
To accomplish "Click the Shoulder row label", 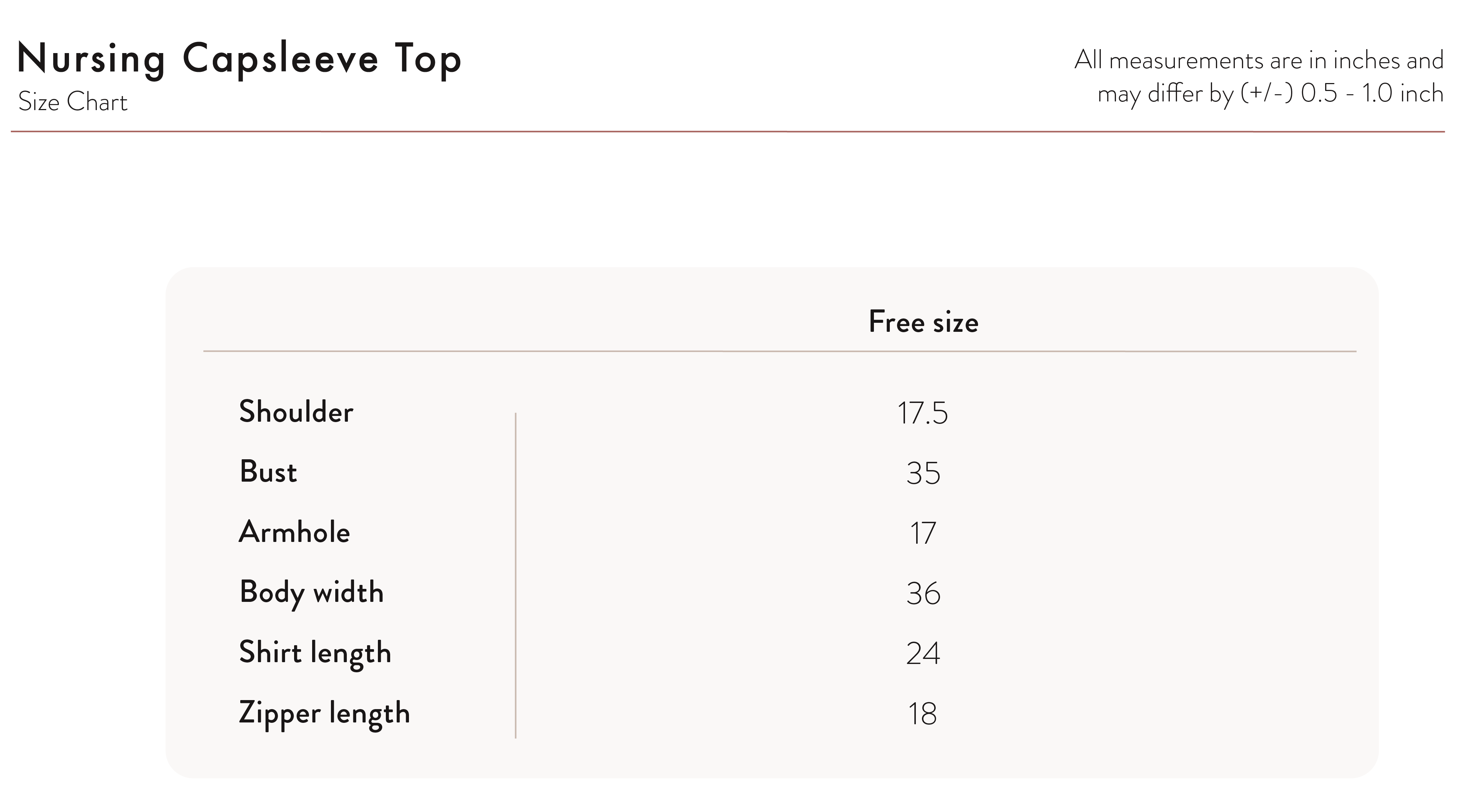I will click(296, 411).
